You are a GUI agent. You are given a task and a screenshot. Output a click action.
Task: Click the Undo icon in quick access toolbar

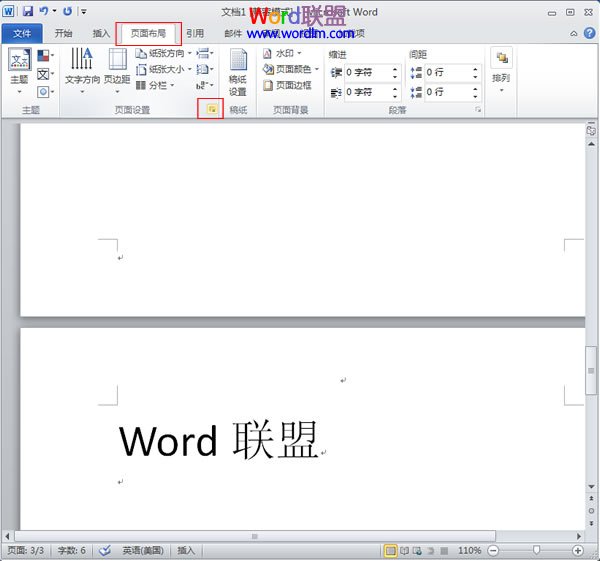pyautogui.click(x=44, y=11)
